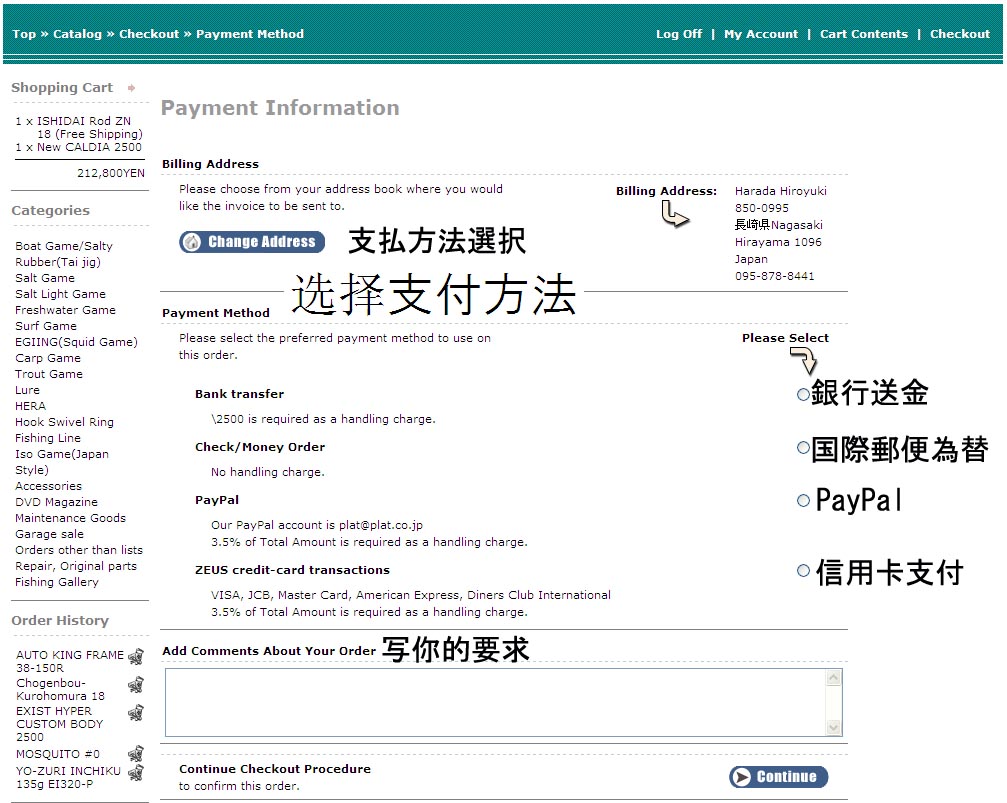Open the Fishing Line category
1007x803 pixels.
click(x=48, y=438)
